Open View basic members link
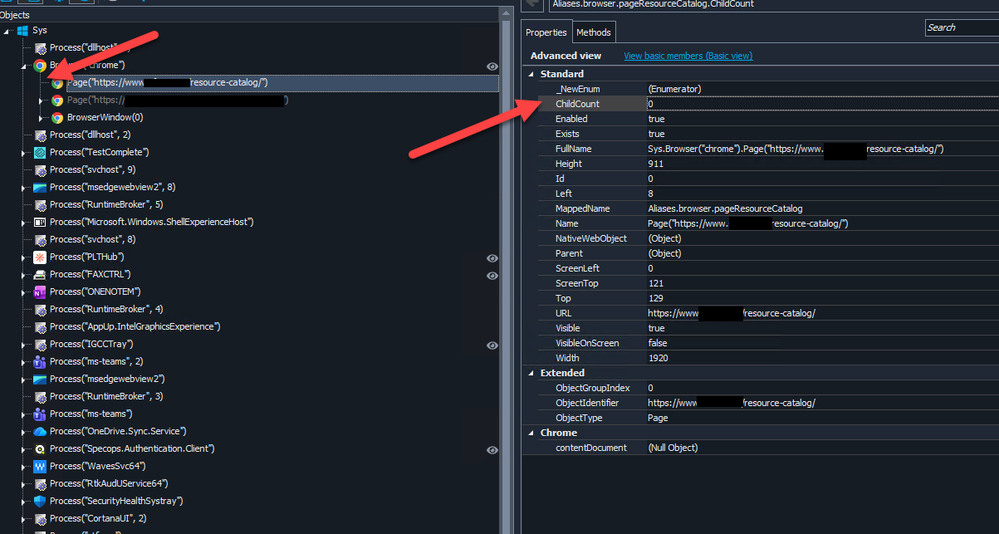 coord(688,56)
